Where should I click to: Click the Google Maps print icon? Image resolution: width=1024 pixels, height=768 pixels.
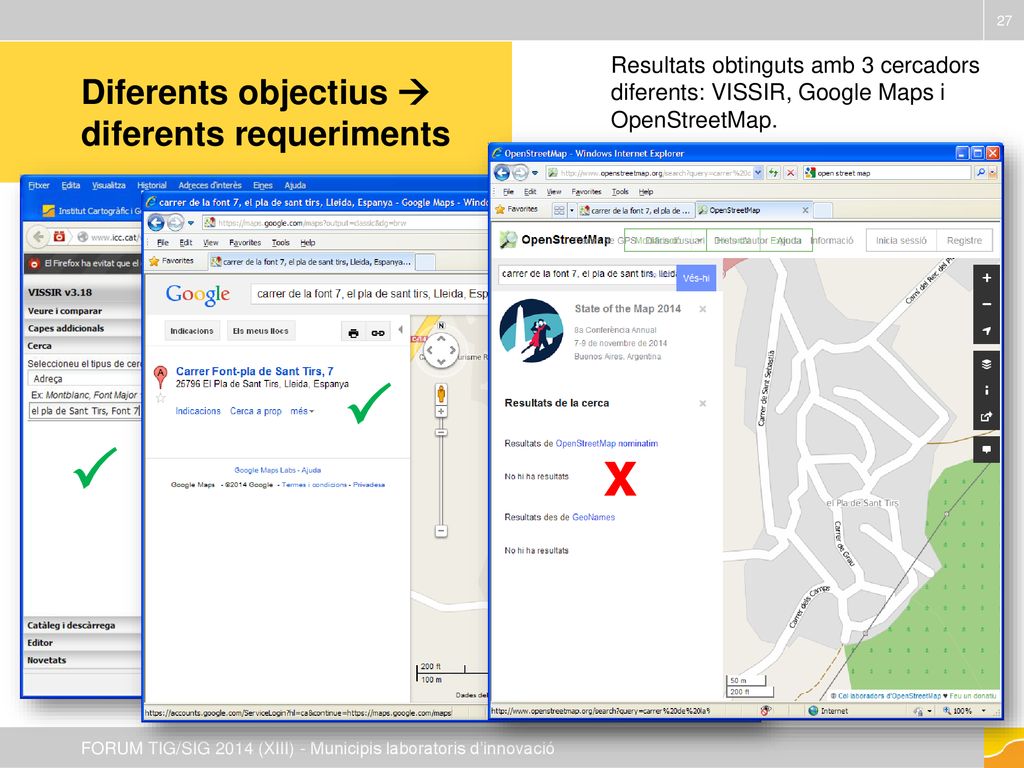353,332
